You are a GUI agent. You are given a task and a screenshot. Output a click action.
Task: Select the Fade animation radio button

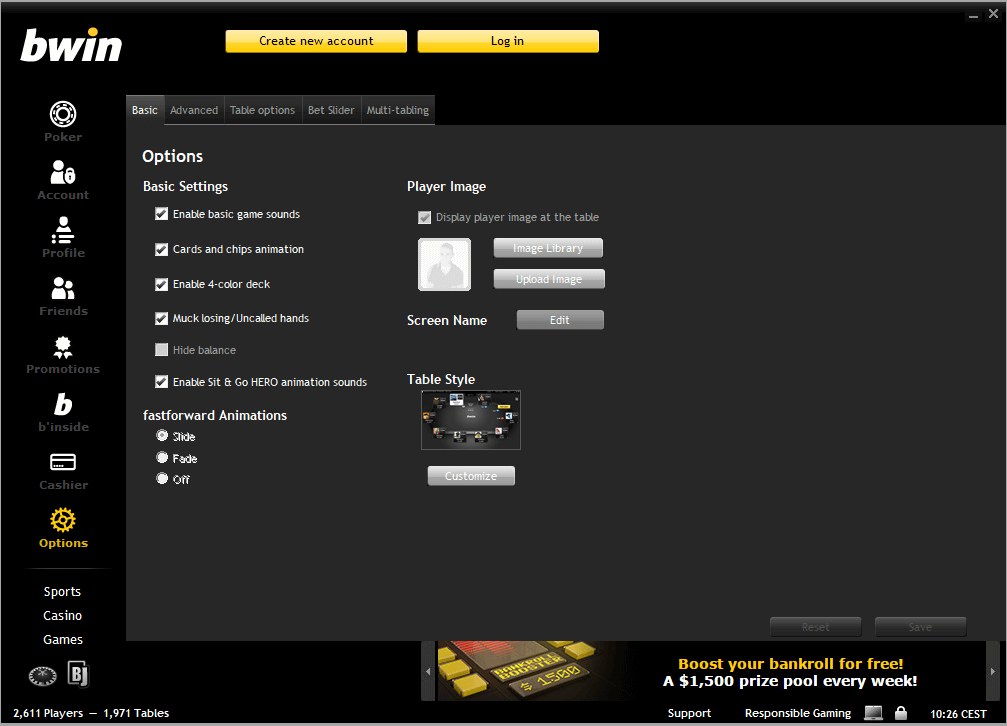click(x=162, y=457)
